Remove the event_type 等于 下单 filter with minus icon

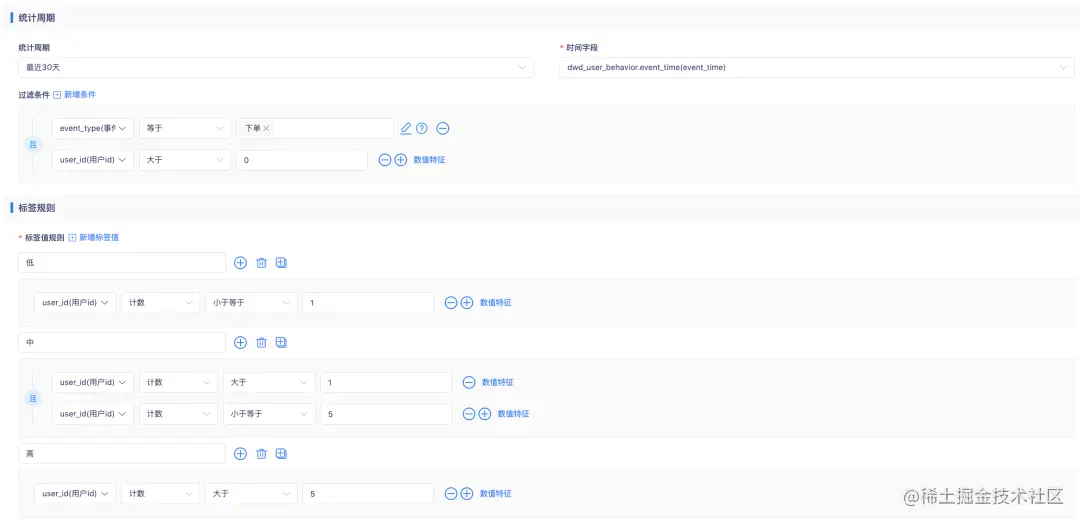pyautogui.click(x=443, y=128)
